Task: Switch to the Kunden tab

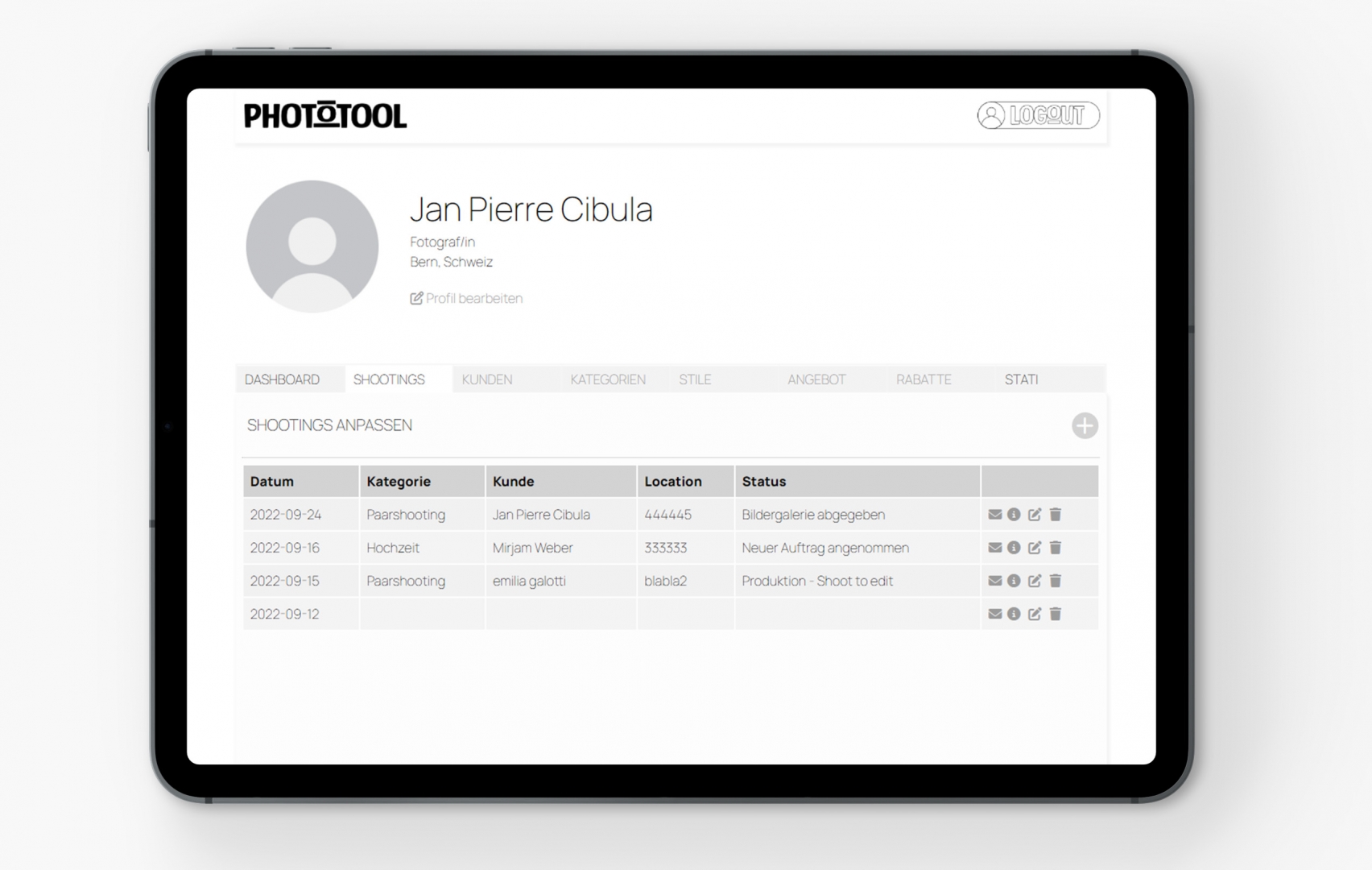Action: (x=487, y=379)
